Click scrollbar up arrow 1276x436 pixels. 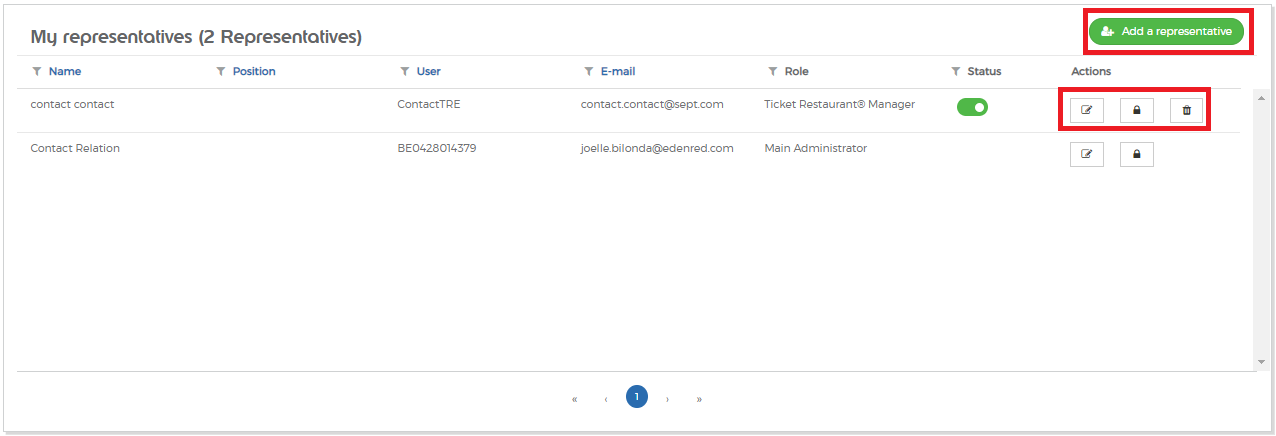click(1261, 97)
